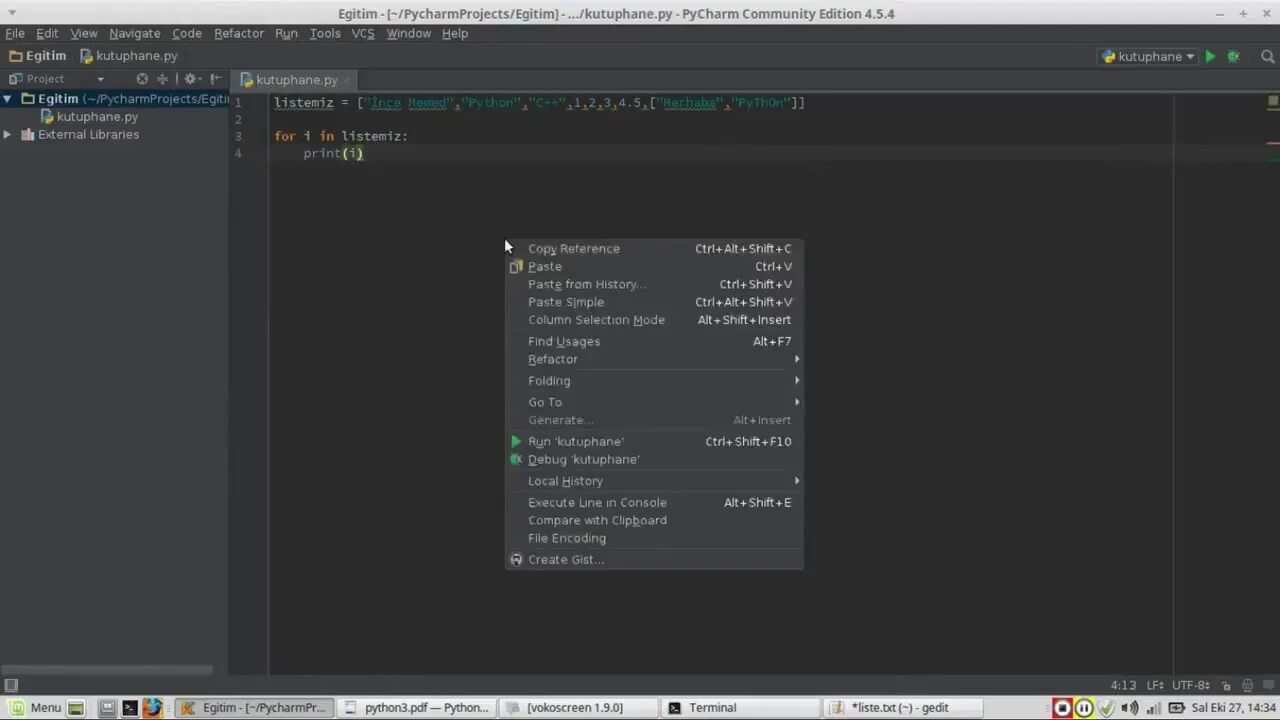
Task: Toggle read-only lock icon in status bar
Action: click(1226, 685)
